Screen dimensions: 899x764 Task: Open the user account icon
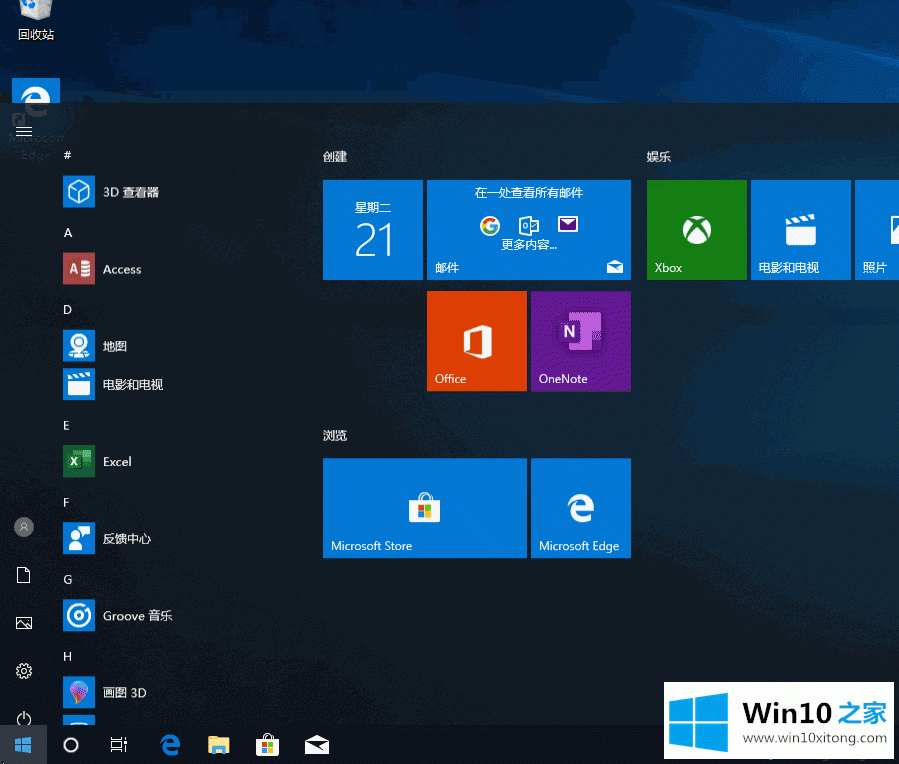click(x=24, y=527)
